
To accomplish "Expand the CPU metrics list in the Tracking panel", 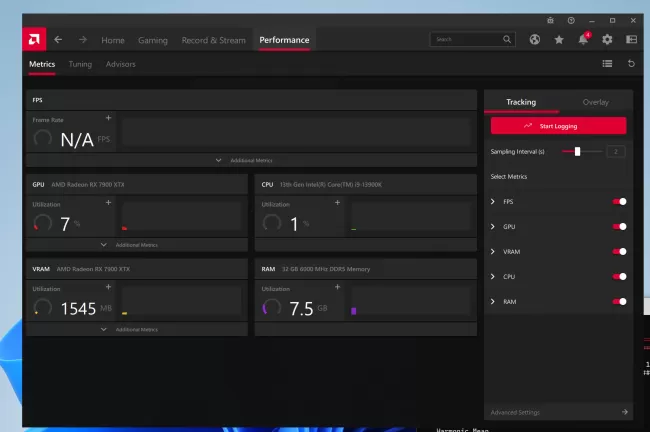I will (x=493, y=277).
